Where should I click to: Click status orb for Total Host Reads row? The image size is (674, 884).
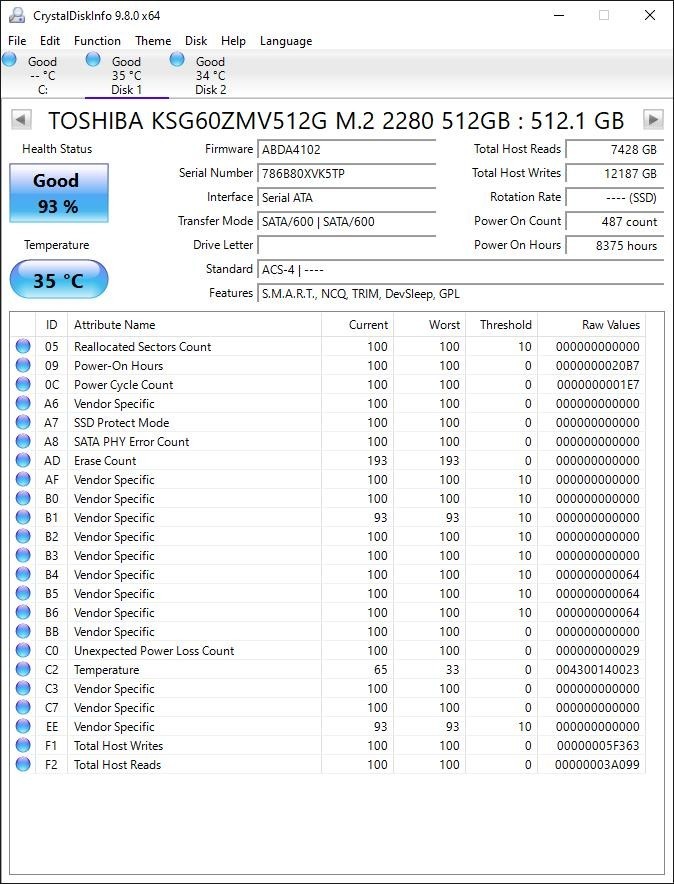[x=23, y=764]
